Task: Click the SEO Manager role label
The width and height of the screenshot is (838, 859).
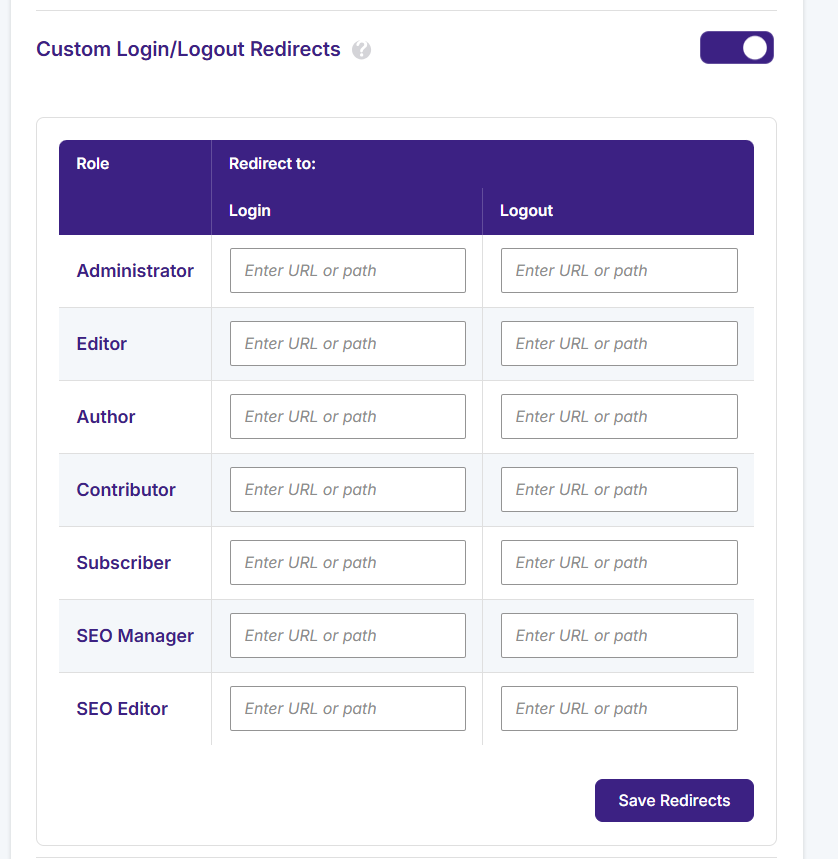Action: point(135,635)
